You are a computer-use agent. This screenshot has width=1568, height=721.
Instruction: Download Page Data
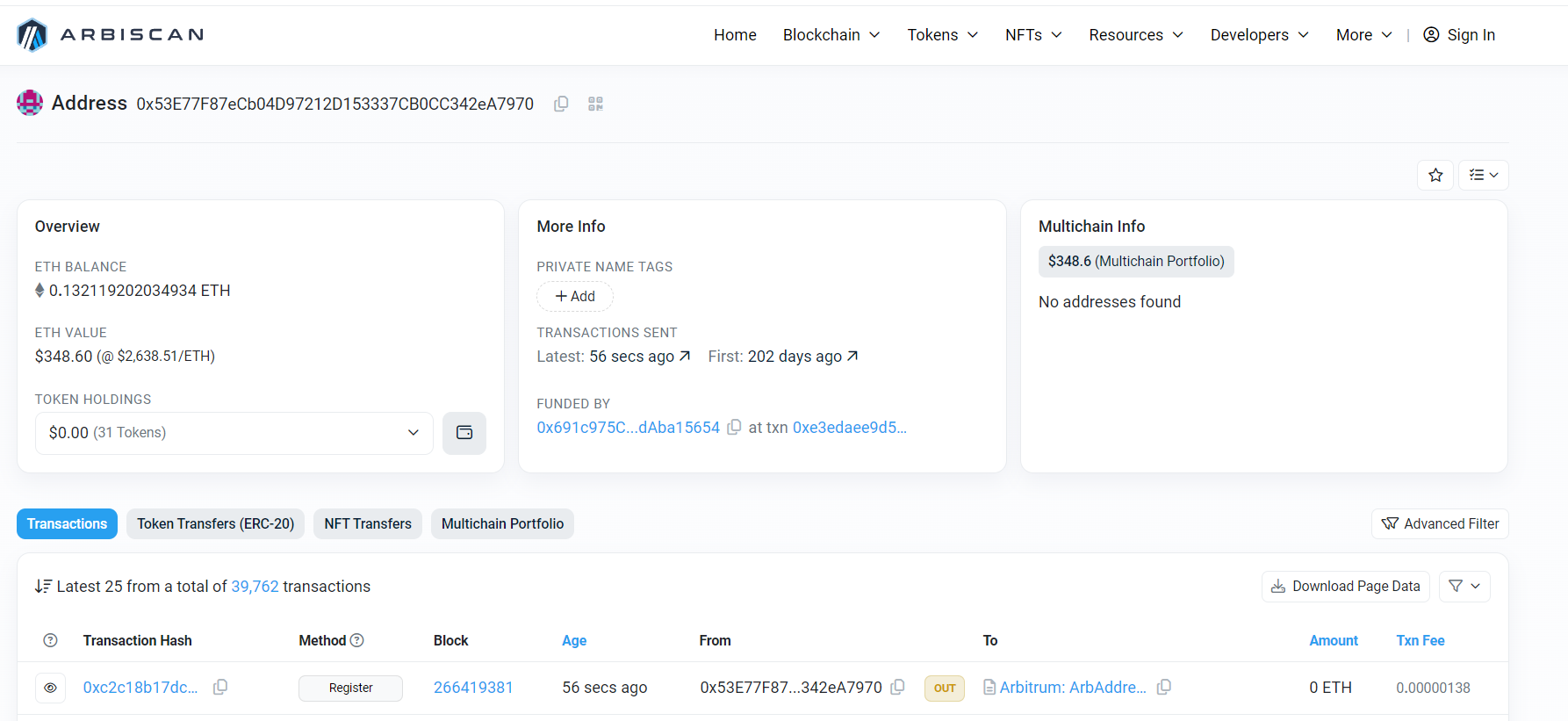(x=1346, y=587)
